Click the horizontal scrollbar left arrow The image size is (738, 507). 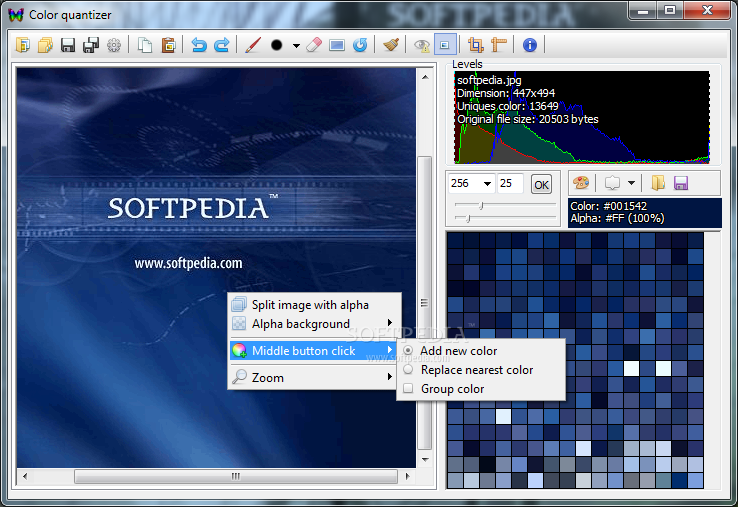tap(25, 476)
